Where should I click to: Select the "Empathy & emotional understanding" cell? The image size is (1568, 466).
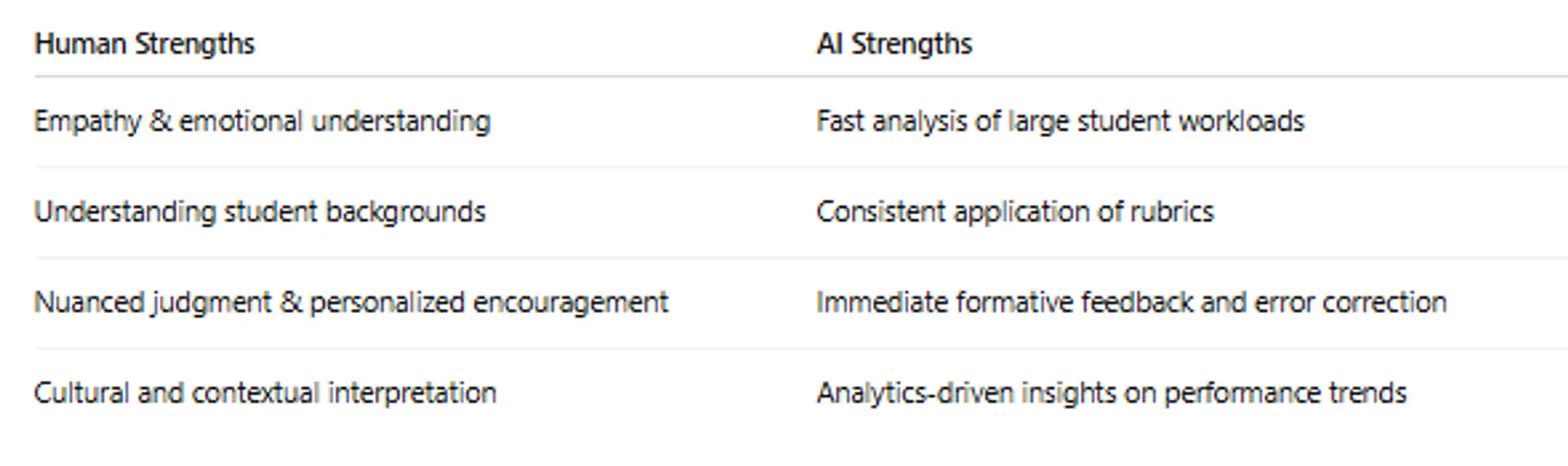tap(262, 122)
